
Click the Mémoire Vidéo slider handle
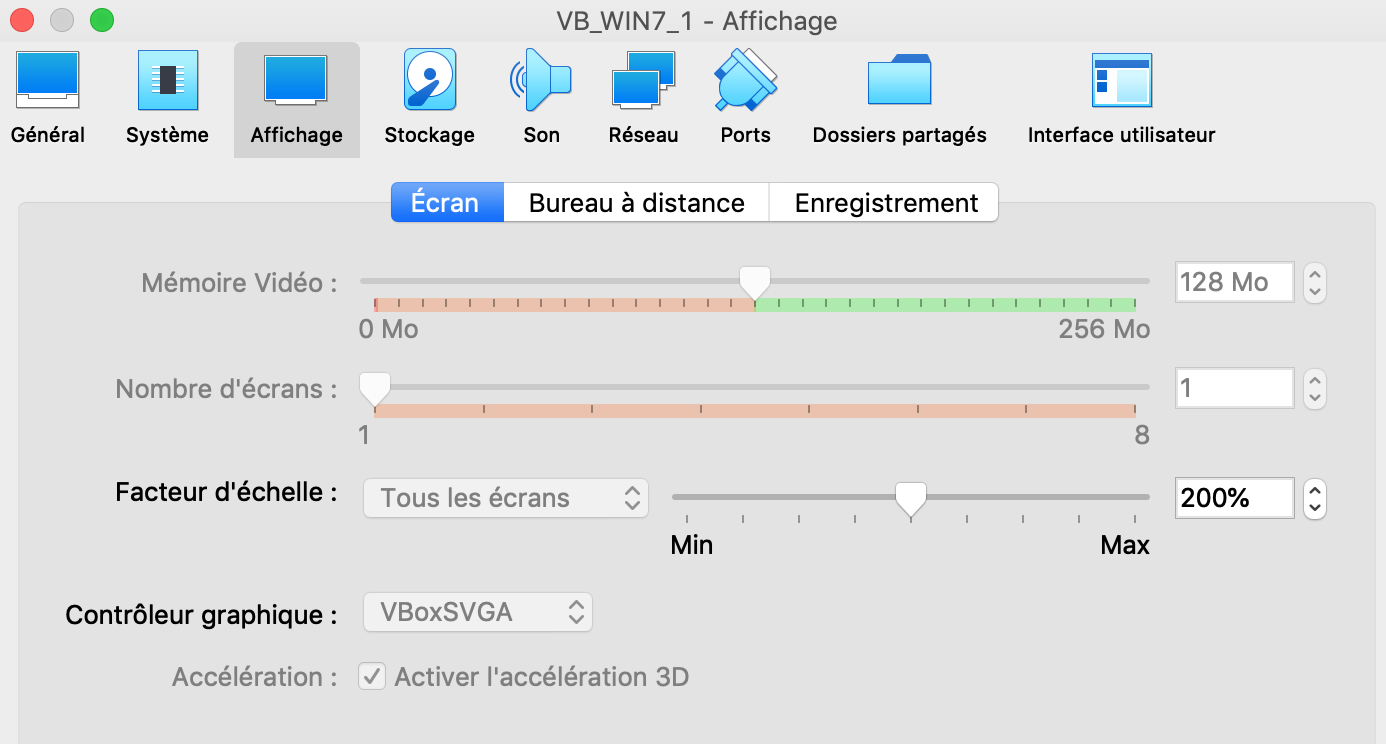(x=754, y=282)
